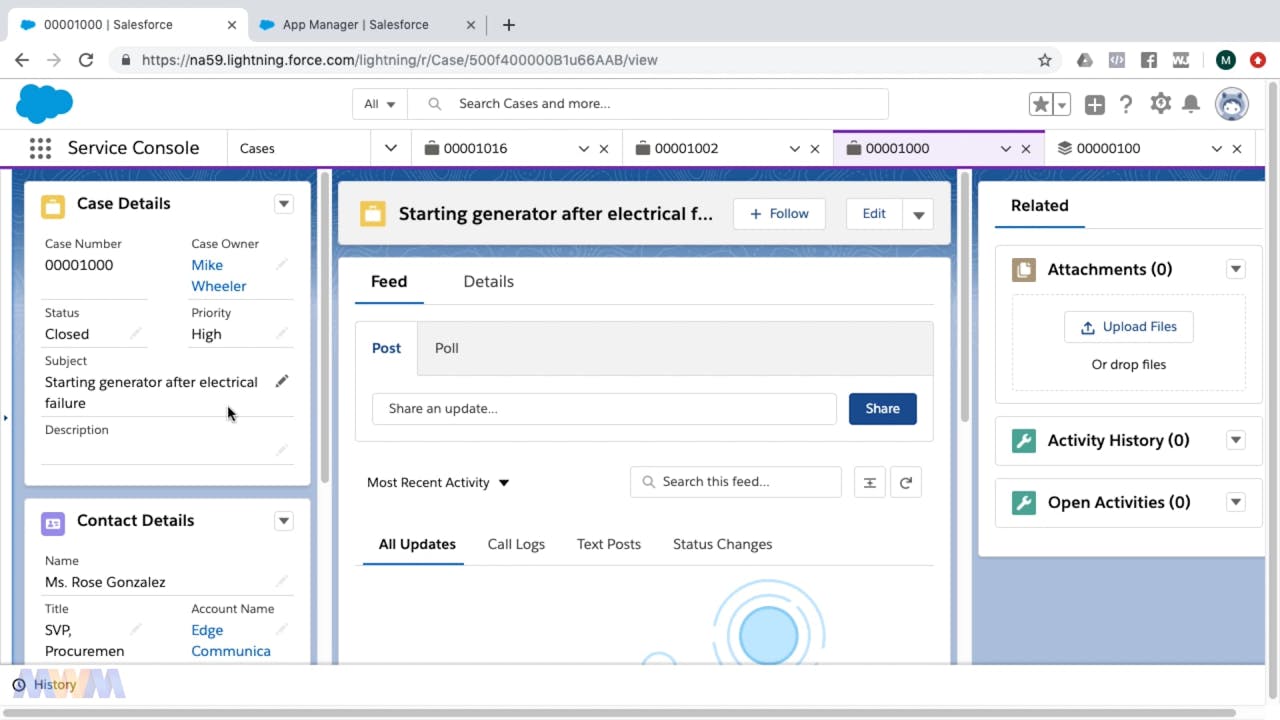1280x720 pixels.
Task: Edit the contact Name pencil icon
Action: coord(282,581)
